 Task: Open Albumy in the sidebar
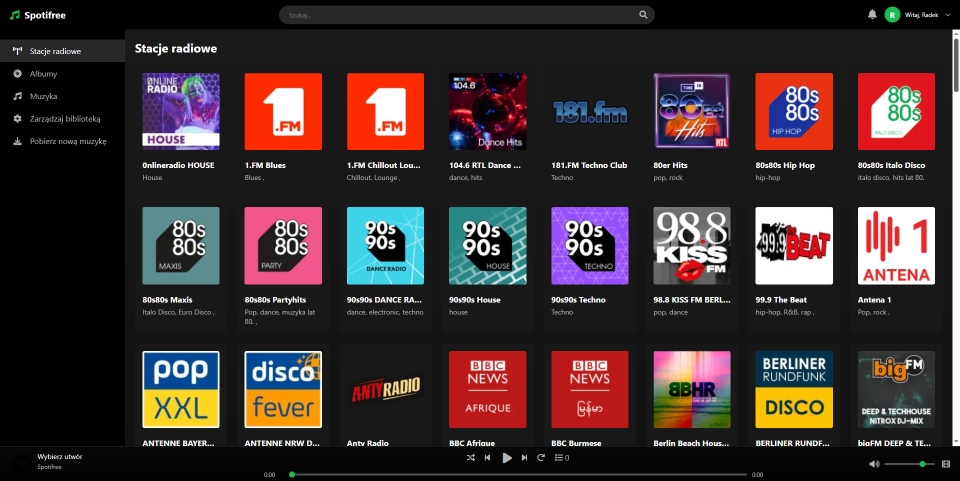tap(43, 73)
